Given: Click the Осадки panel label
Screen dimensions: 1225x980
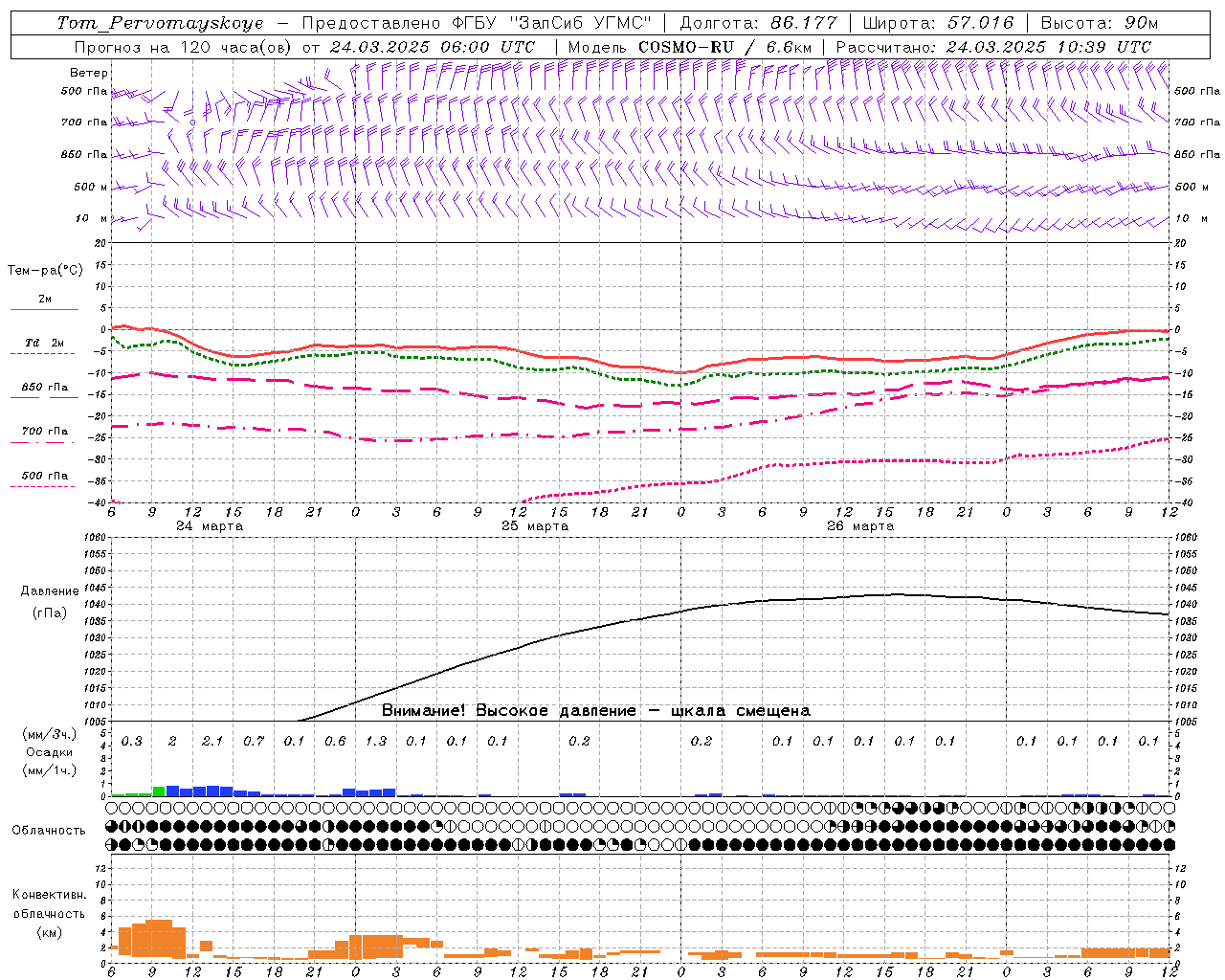Looking at the screenshot, I should pos(48,752).
